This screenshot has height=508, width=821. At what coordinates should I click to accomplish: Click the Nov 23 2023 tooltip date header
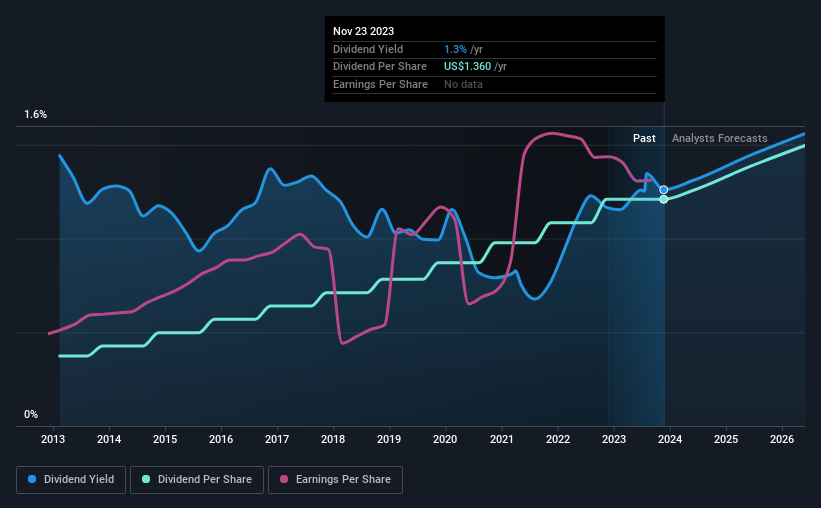tap(363, 30)
